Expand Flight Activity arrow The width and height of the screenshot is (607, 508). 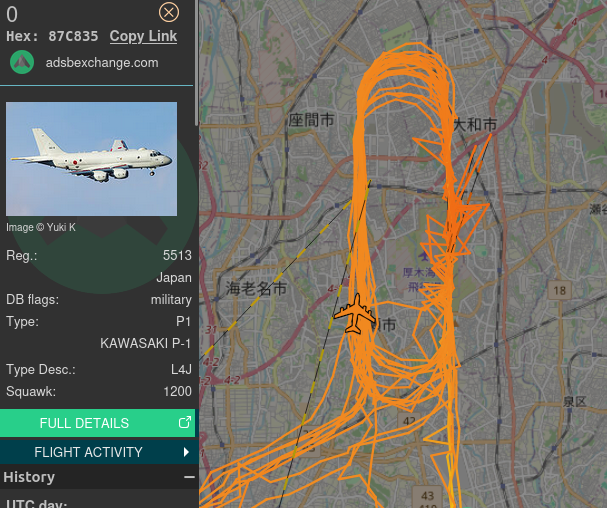point(187,452)
